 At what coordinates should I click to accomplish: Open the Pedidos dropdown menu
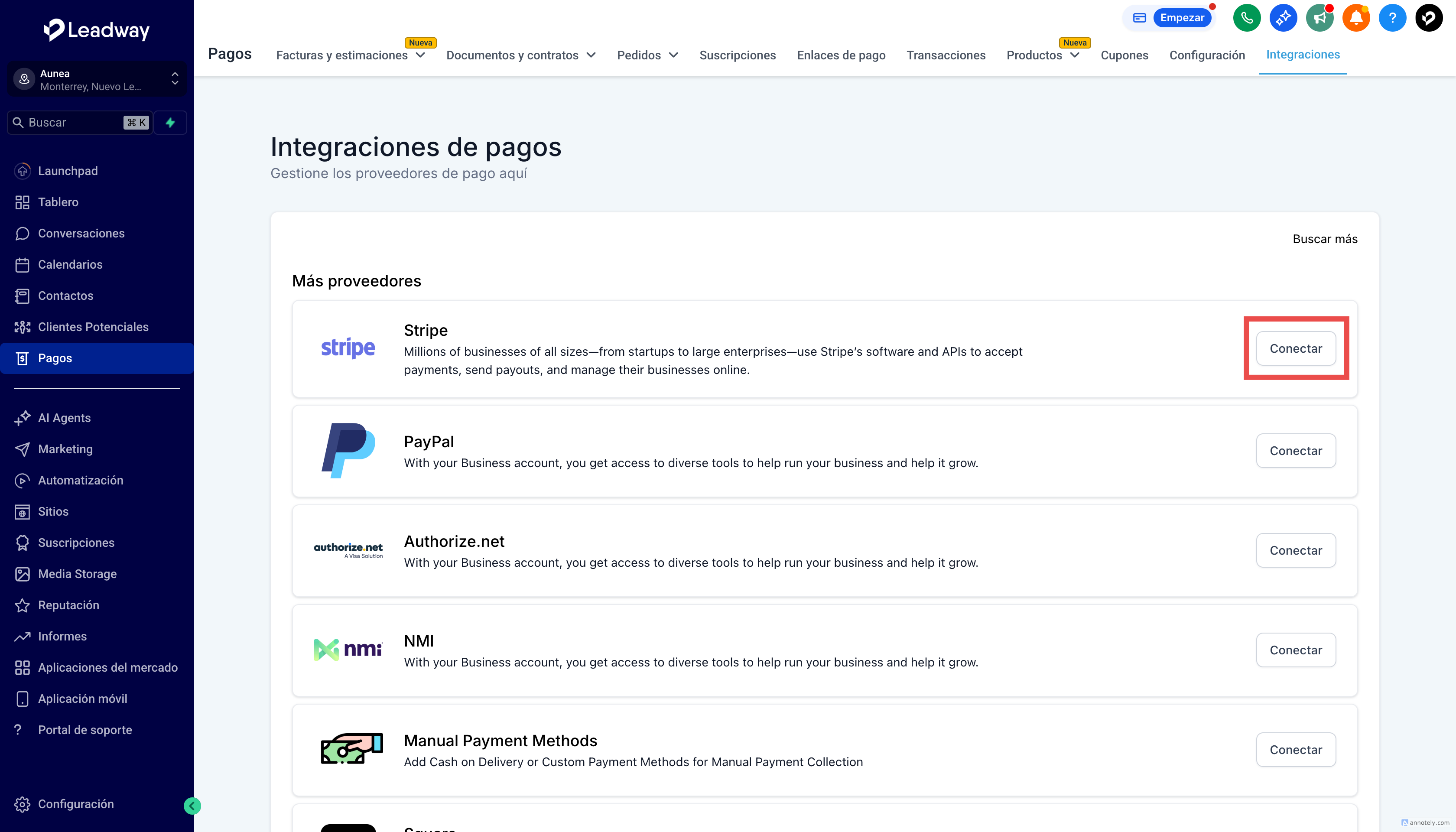(x=647, y=55)
